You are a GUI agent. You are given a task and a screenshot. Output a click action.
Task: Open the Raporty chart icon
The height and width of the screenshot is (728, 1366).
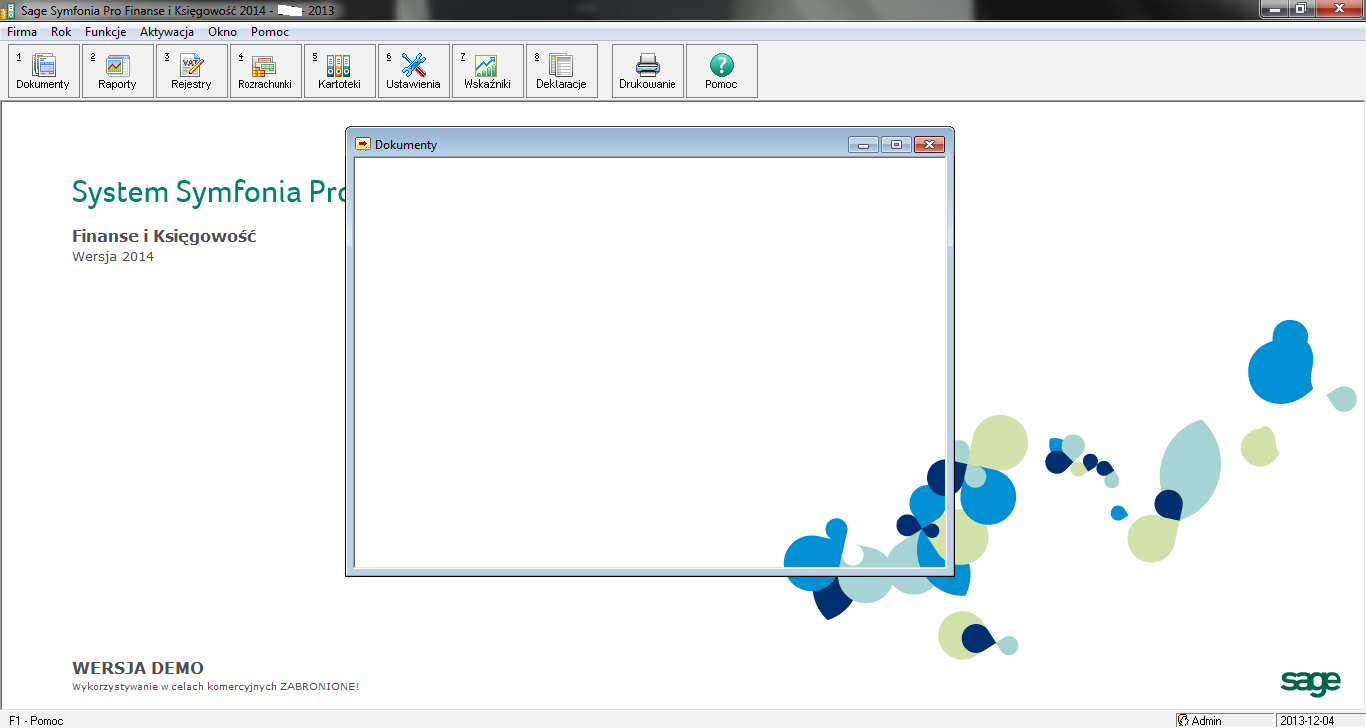click(x=118, y=66)
